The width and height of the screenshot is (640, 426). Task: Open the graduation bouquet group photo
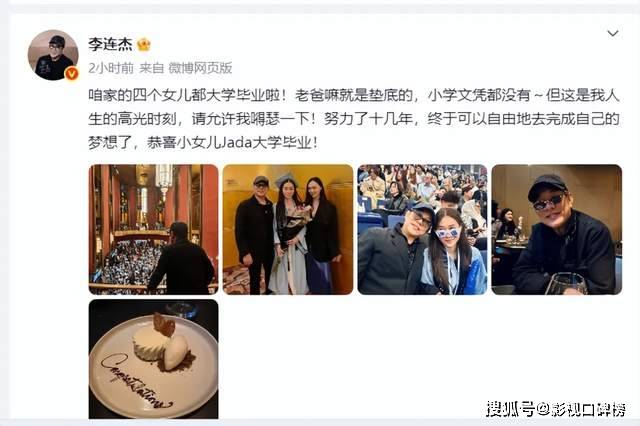tap(288, 229)
